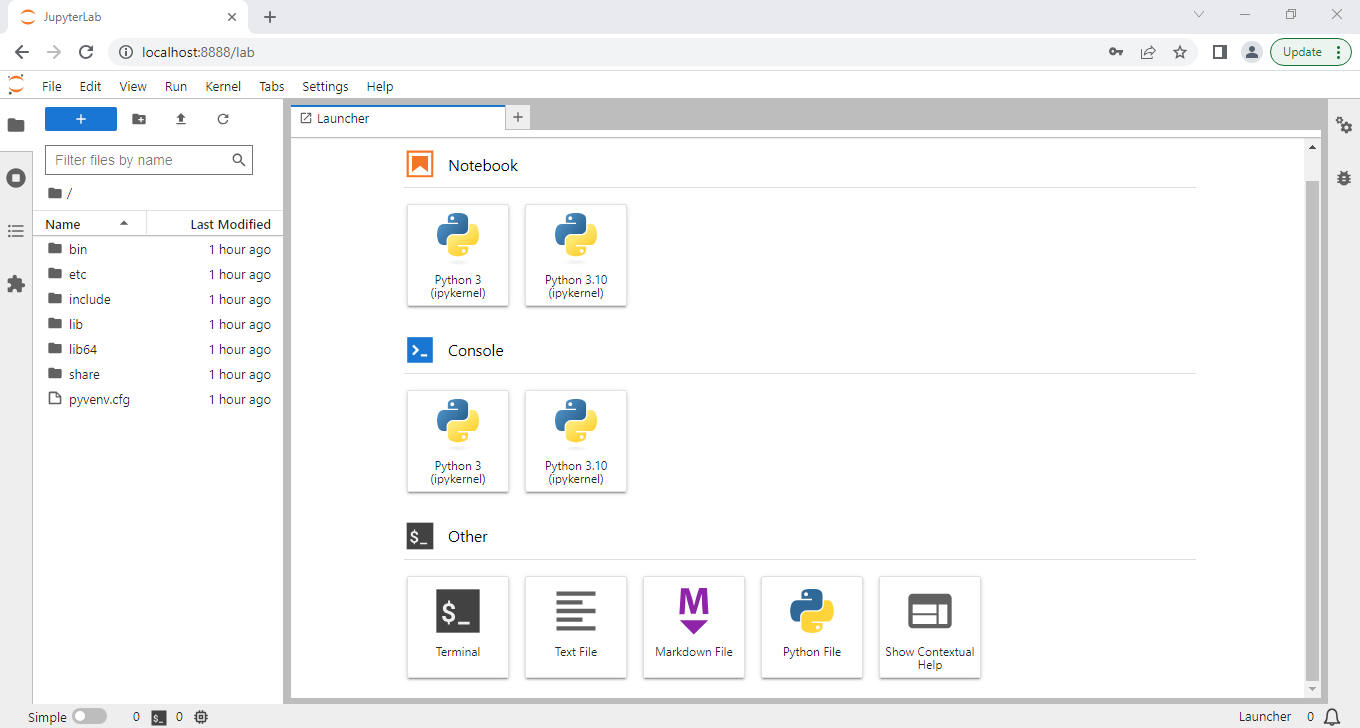Go back in browser
This screenshot has height=728, width=1360.
click(22, 52)
